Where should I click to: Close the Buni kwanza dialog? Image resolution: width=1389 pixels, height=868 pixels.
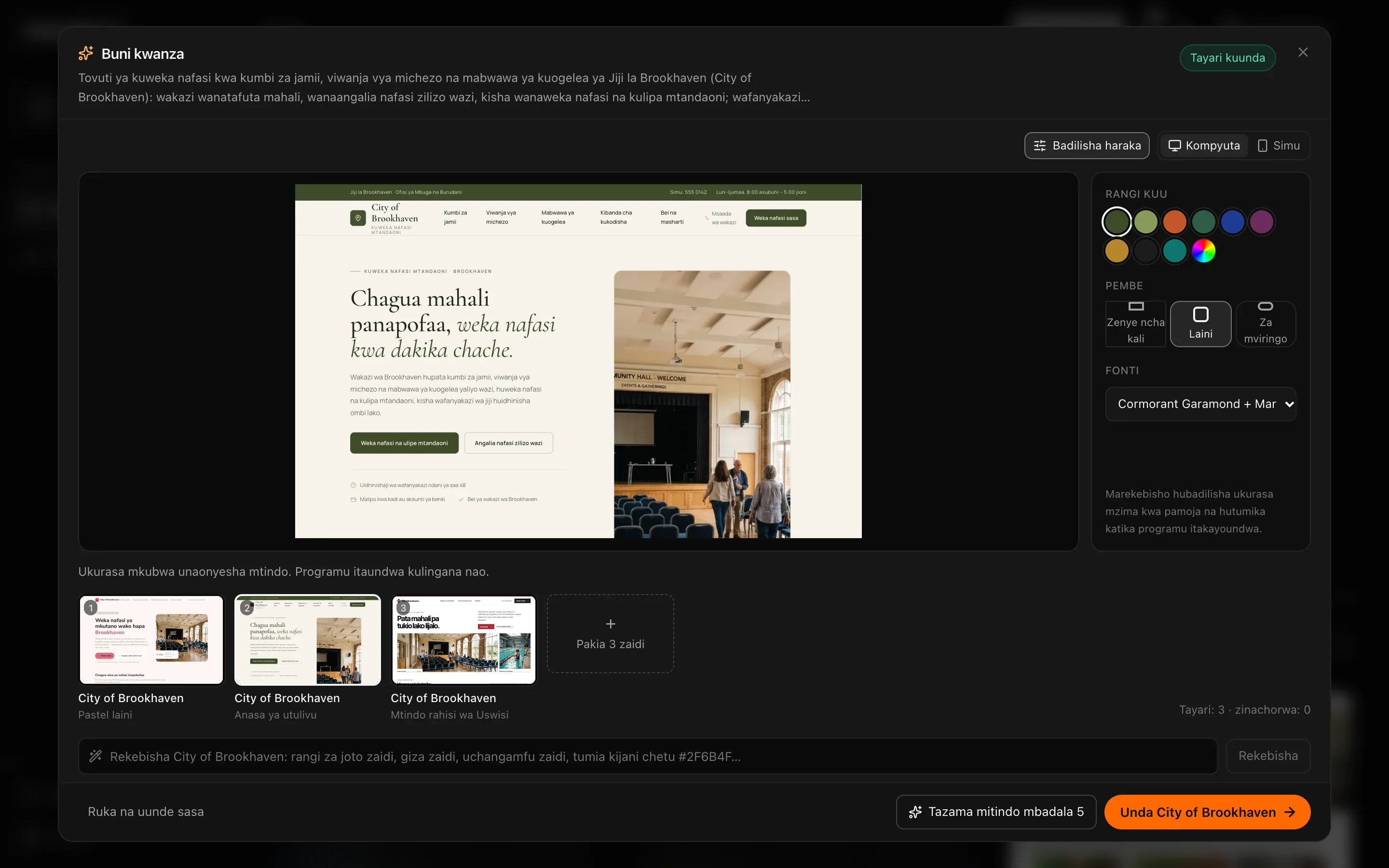click(1303, 52)
